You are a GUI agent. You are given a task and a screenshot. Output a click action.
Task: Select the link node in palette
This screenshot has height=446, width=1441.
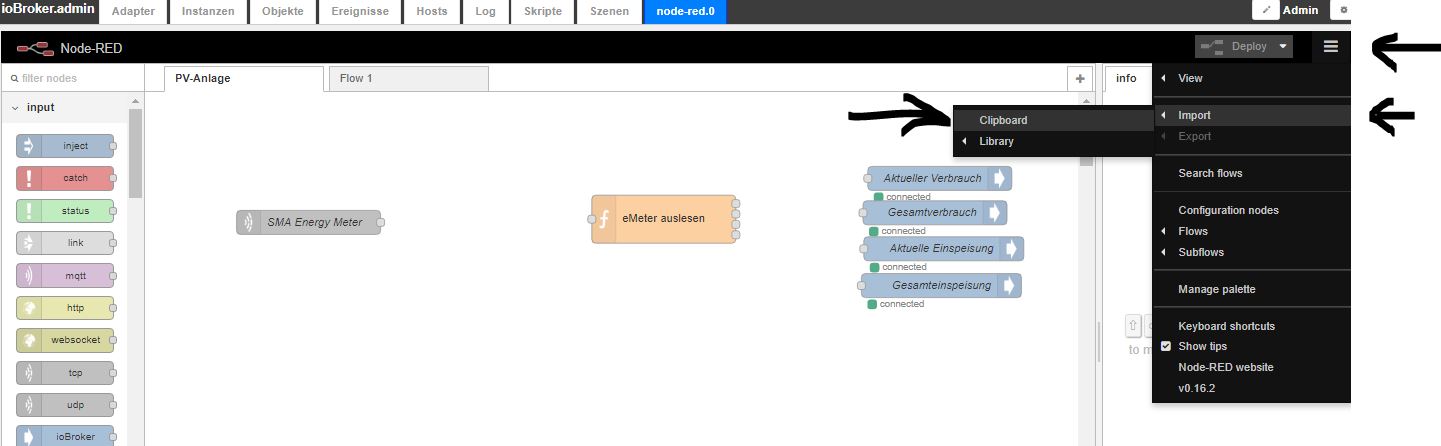[65, 243]
